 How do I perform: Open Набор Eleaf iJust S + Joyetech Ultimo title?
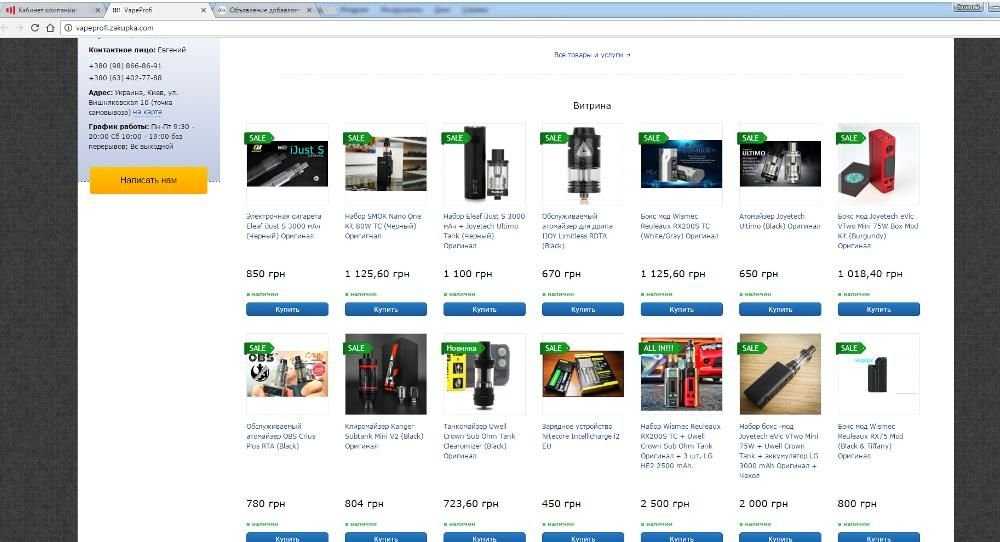(484, 231)
